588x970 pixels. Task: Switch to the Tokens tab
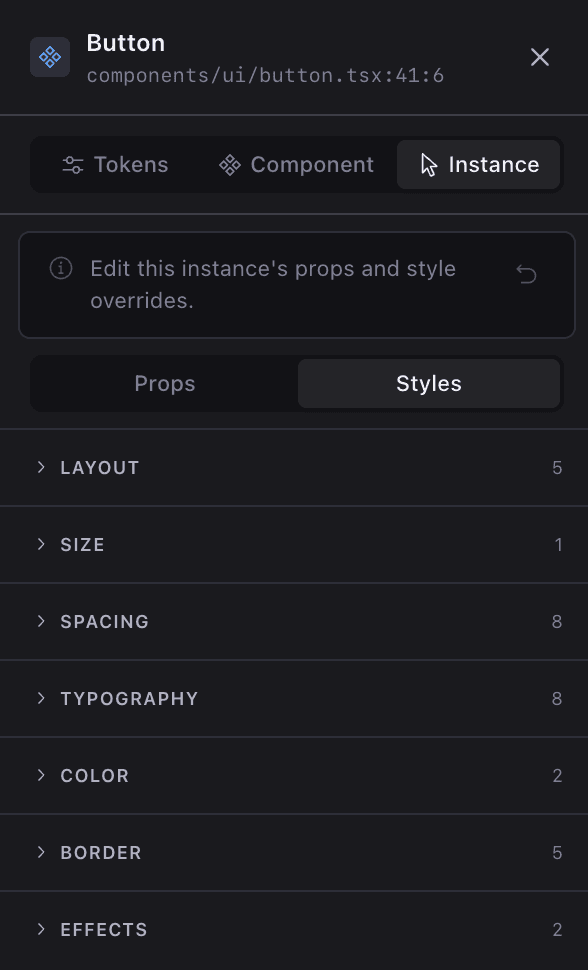pyautogui.click(x=115, y=164)
